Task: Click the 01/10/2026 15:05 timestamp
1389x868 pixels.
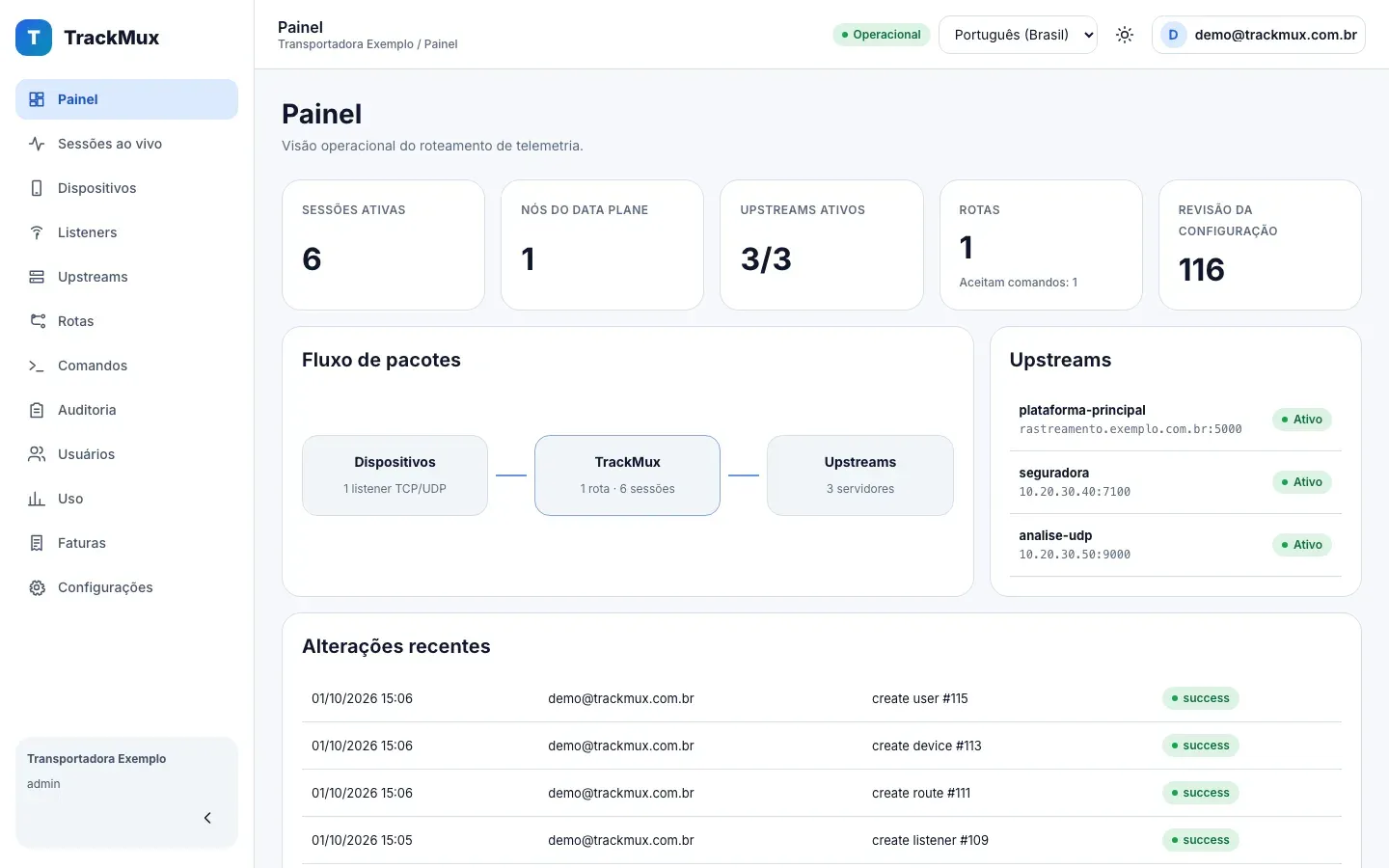Action: pyautogui.click(x=362, y=840)
